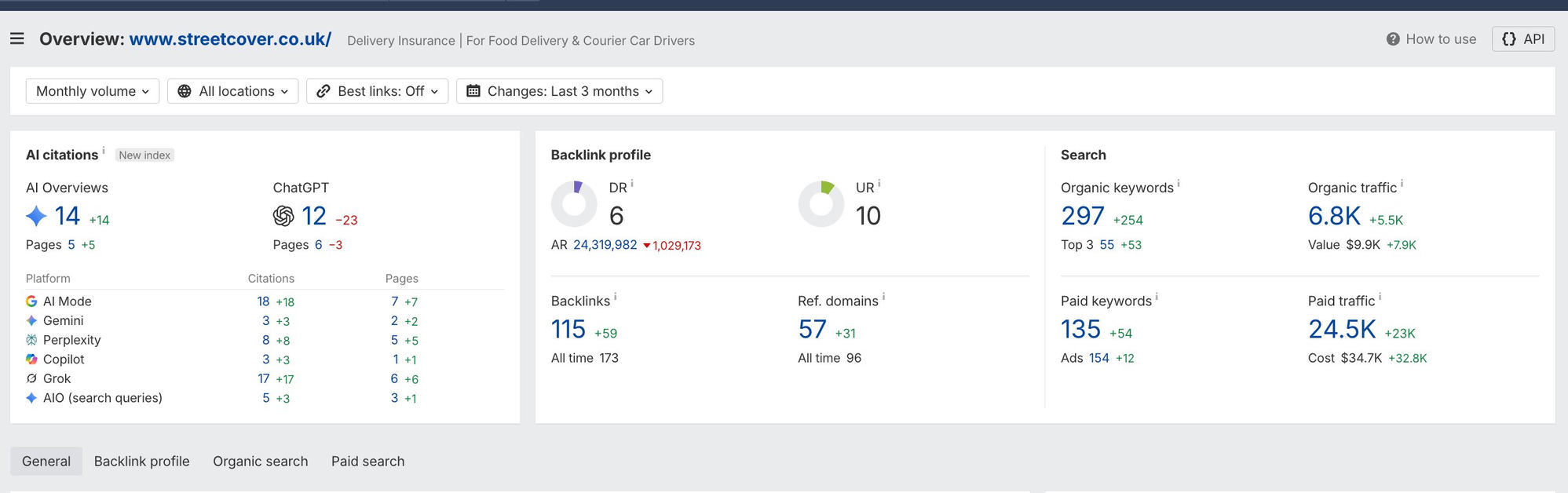Open the hamburger menu icon
The height and width of the screenshot is (493, 1568).
point(17,38)
